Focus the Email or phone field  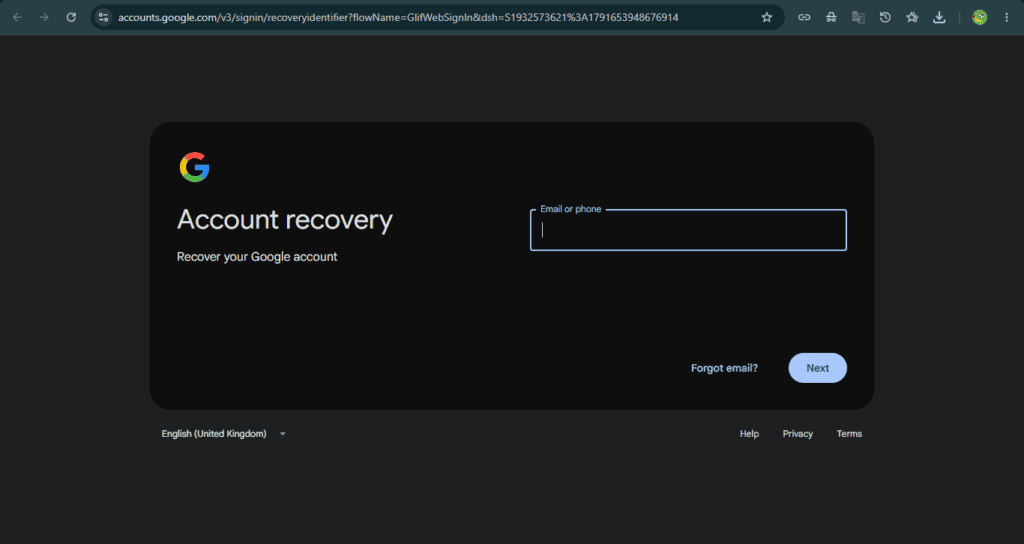pyautogui.click(x=688, y=230)
